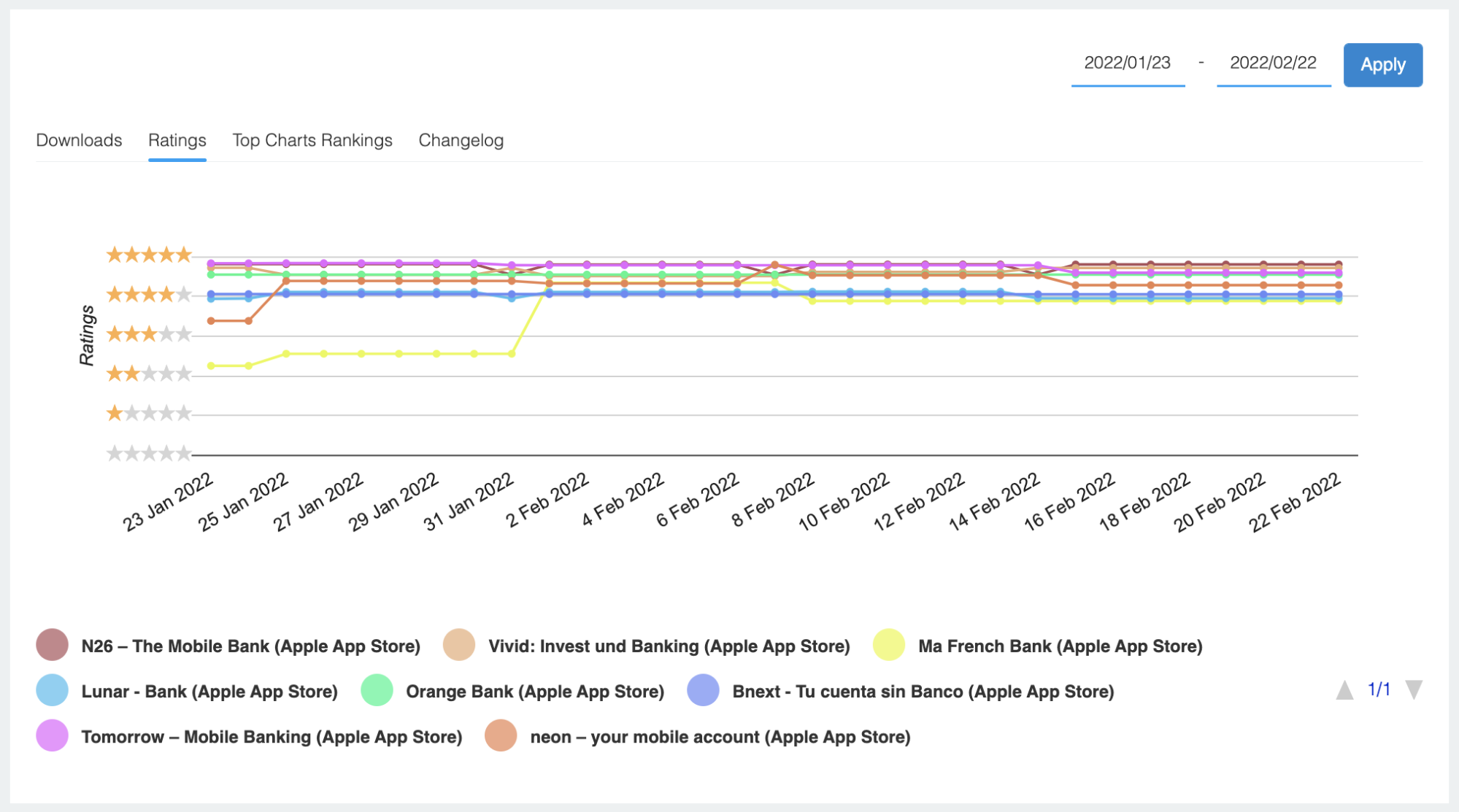Open the Changelog tab
The height and width of the screenshot is (812, 1459).
point(461,140)
